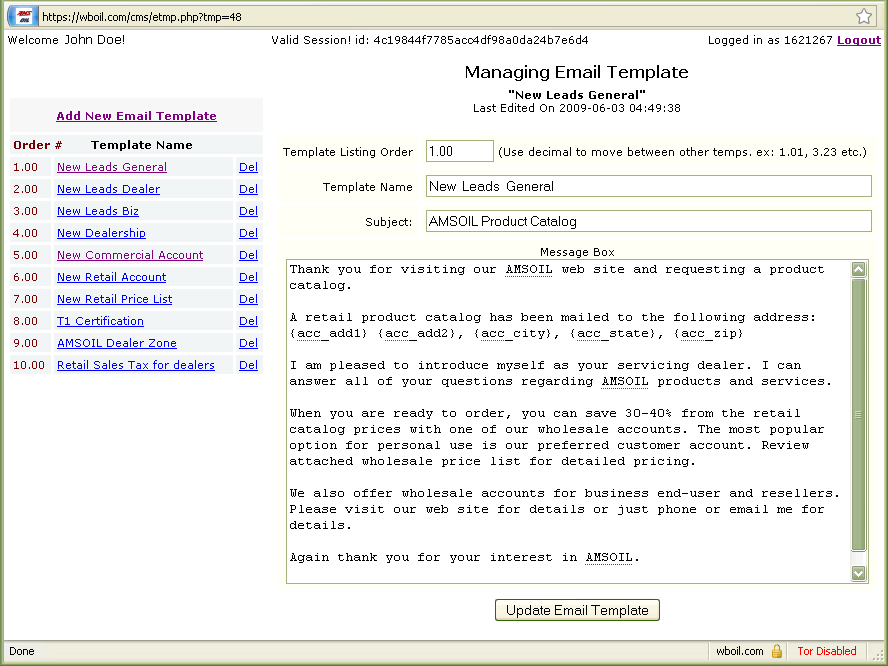This screenshot has height=666, width=888.
Task: Click the Template Name column header
Action: (142, 145)
